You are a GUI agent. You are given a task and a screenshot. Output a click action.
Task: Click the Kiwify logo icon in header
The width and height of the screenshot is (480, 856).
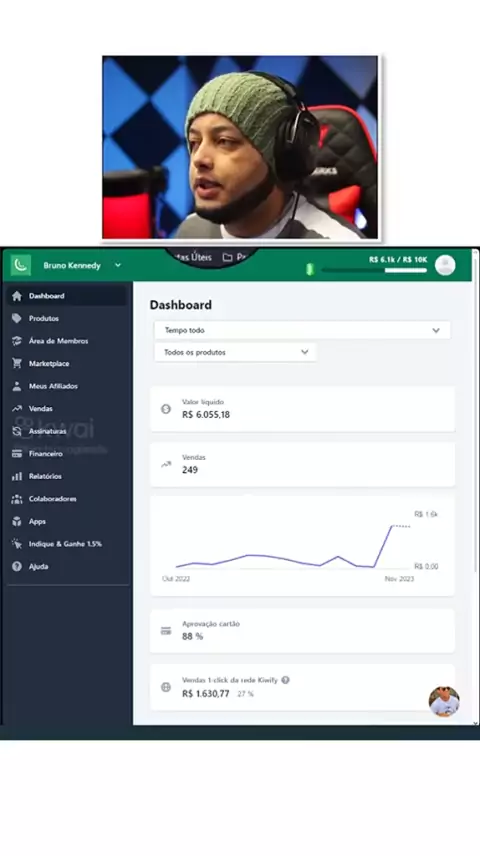point(21,265)
